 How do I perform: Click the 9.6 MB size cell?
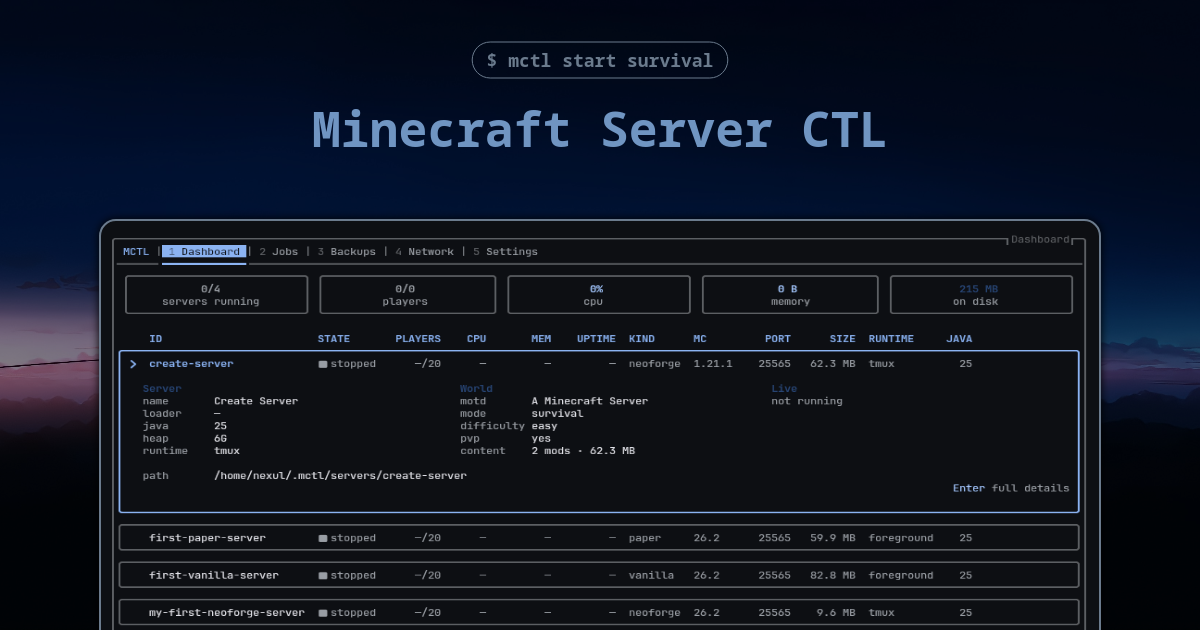[836, 613]
